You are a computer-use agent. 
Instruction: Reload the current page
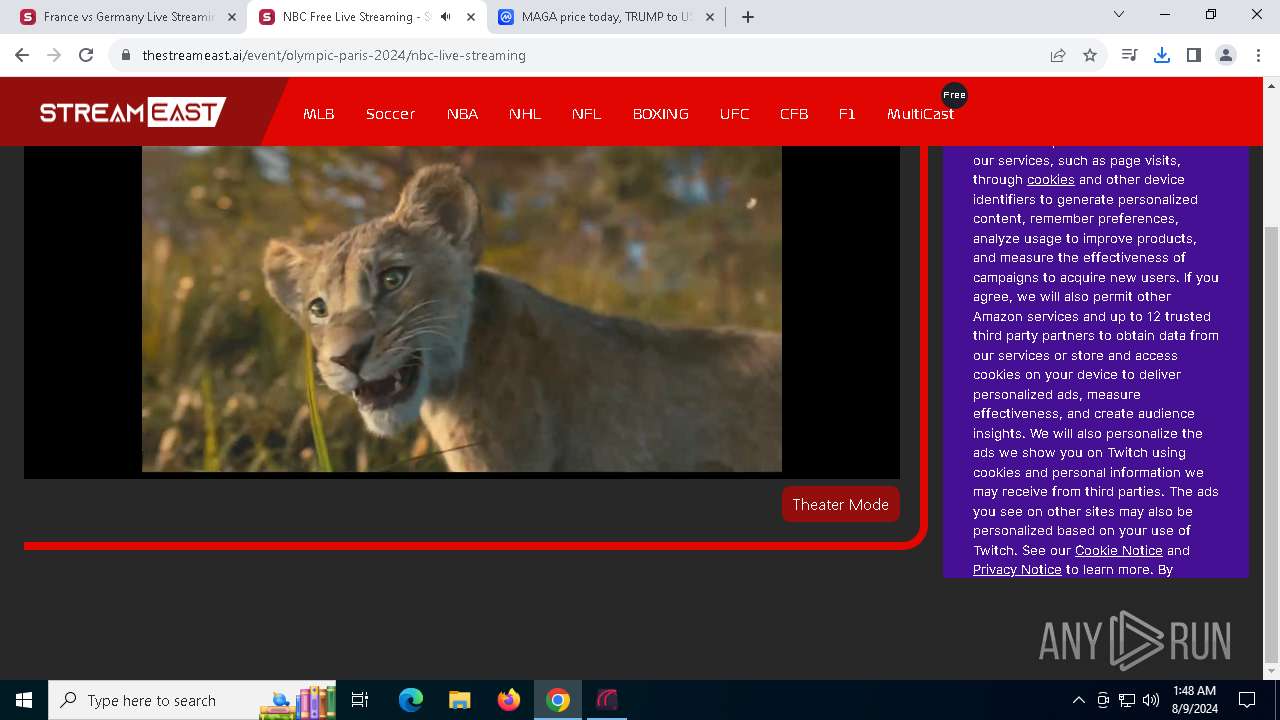click(86, 55)
